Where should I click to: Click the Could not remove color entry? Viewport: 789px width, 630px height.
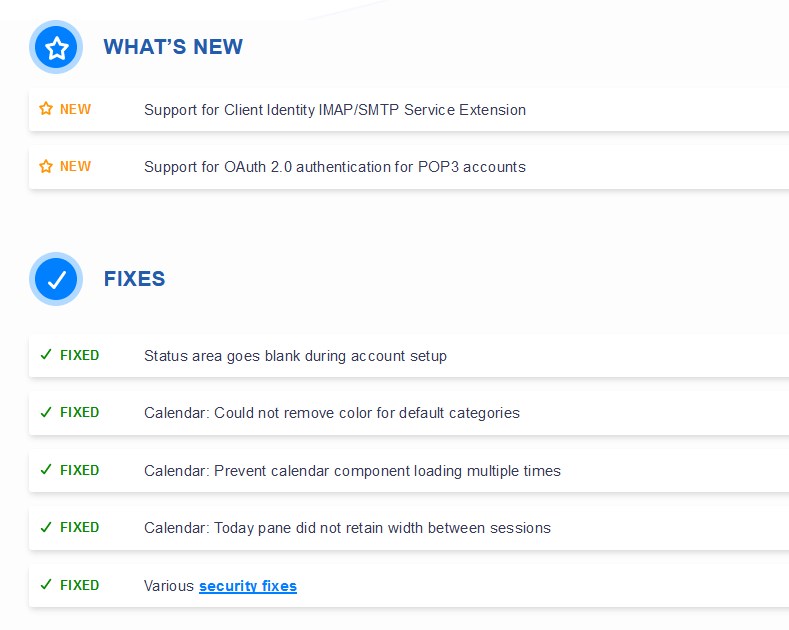(332, 413)
